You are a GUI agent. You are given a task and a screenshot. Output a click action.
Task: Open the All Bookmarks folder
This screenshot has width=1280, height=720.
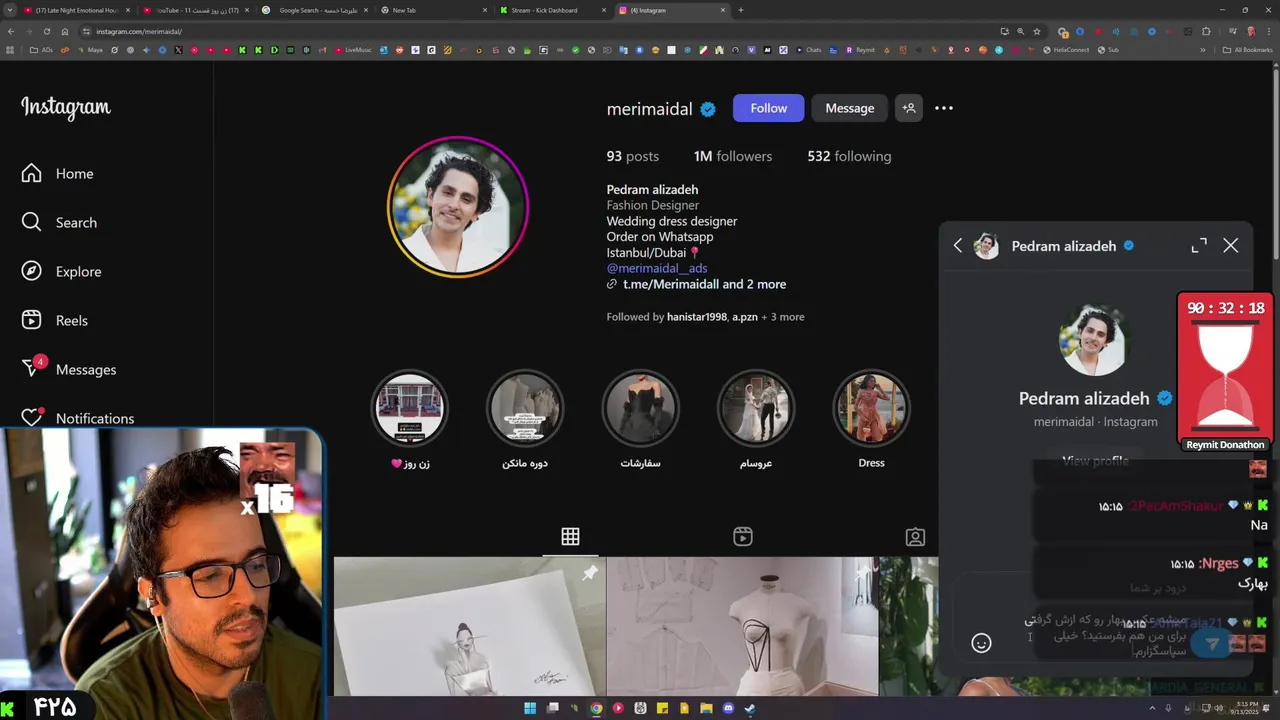pyautogui.click(x=1247, y=49)
